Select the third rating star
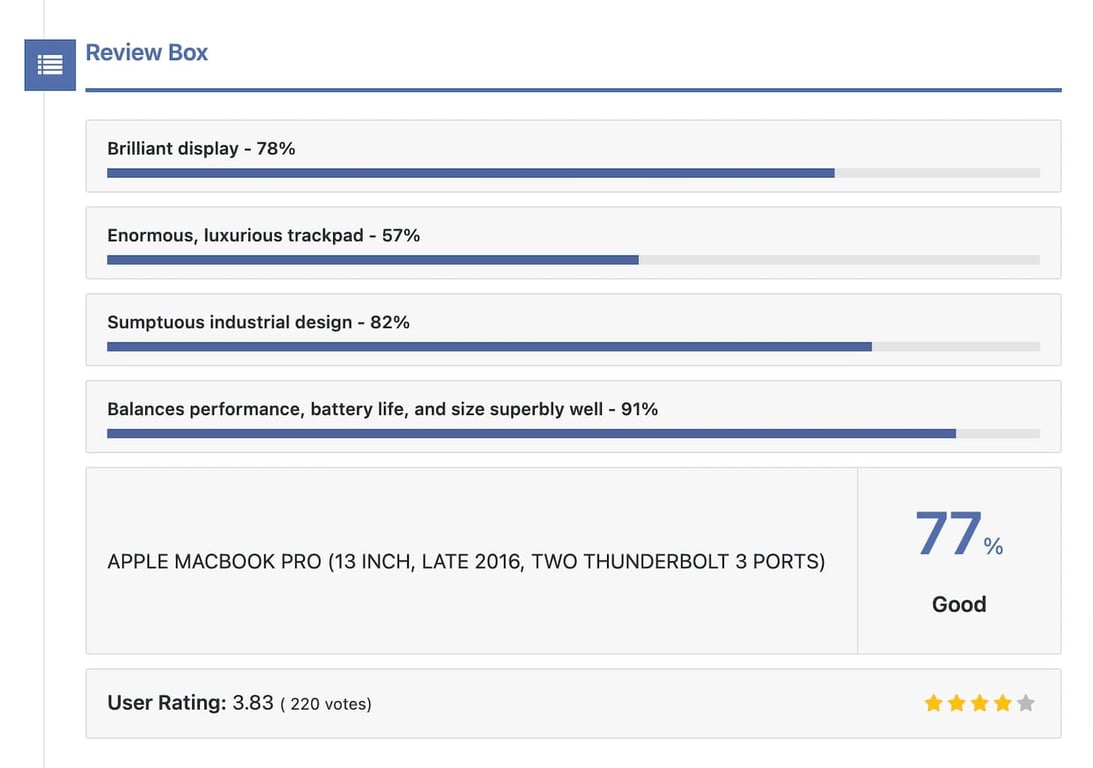 pyautogui.click(x=980, y=704)
